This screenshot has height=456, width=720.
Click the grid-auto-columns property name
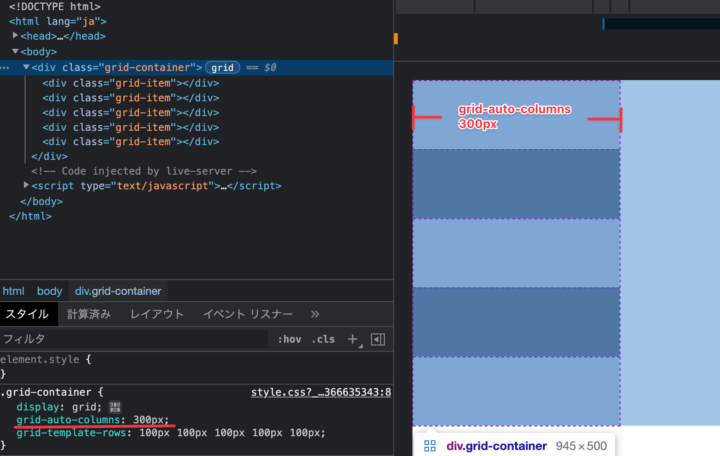68,420
